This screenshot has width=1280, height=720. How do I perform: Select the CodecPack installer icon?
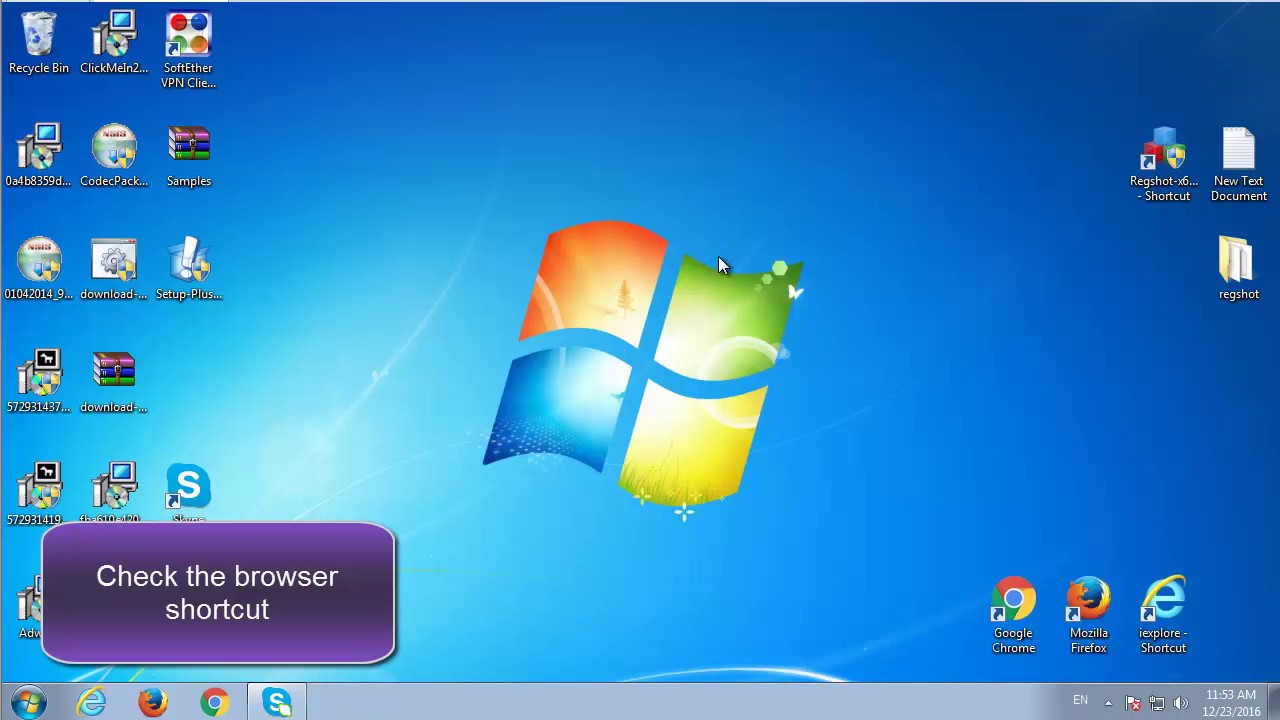[114, 156]
